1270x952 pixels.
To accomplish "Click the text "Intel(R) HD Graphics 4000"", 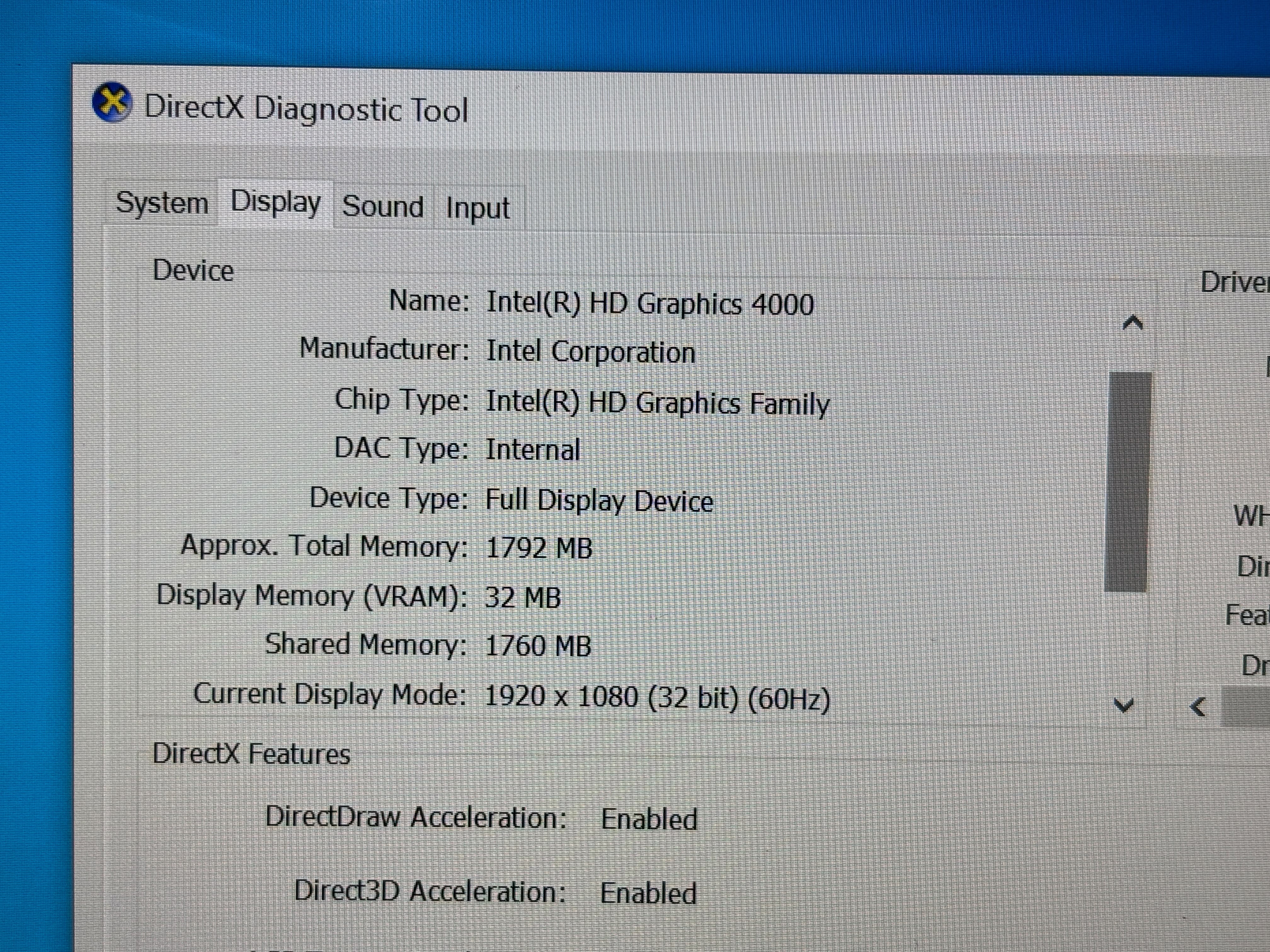I will point(650,303).
